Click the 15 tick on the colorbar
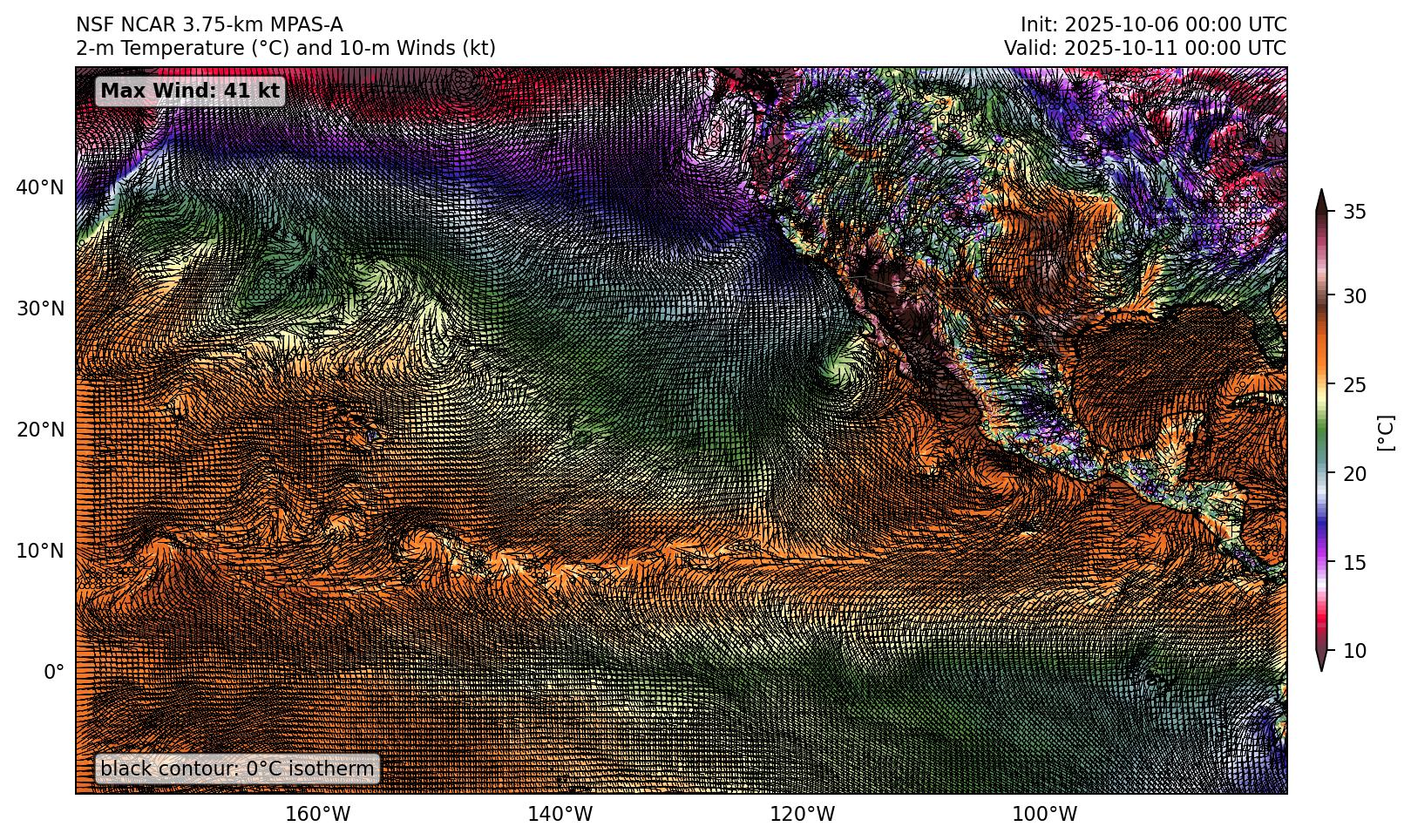Image resolution: width=1411 pixels, height=840 pixels. click(x=1353, y=563)
